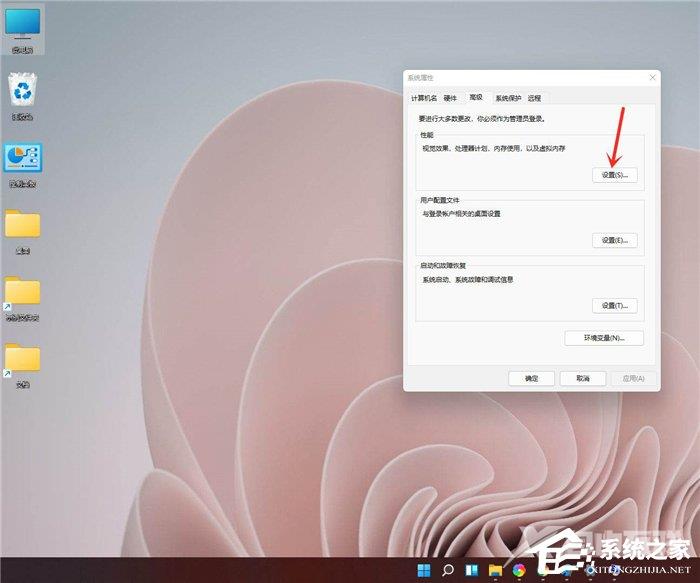Click the 与登录帐户相关的桌面设置 description
This screenshot has height=583, width=700.
pos(461,214)
